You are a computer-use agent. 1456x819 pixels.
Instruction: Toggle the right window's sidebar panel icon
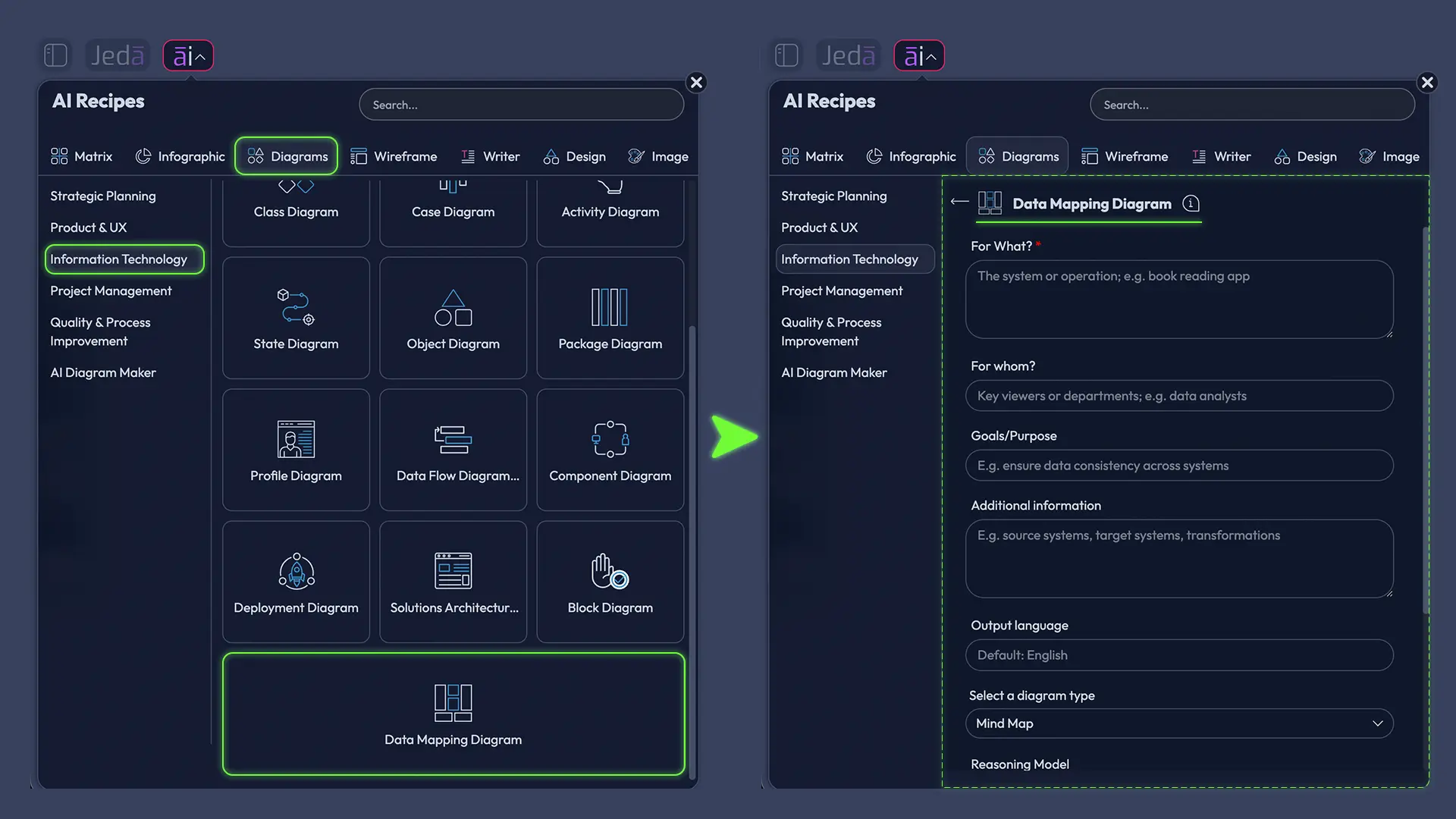[x=787, y=55]
